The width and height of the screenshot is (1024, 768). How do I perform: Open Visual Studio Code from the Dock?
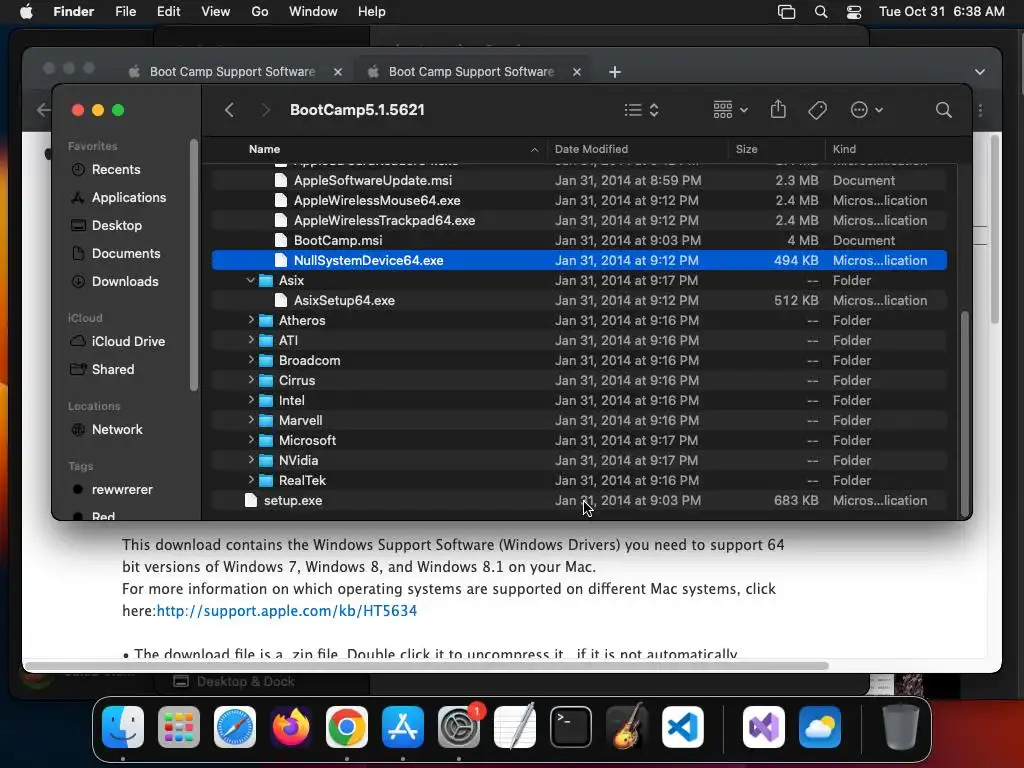682,727
